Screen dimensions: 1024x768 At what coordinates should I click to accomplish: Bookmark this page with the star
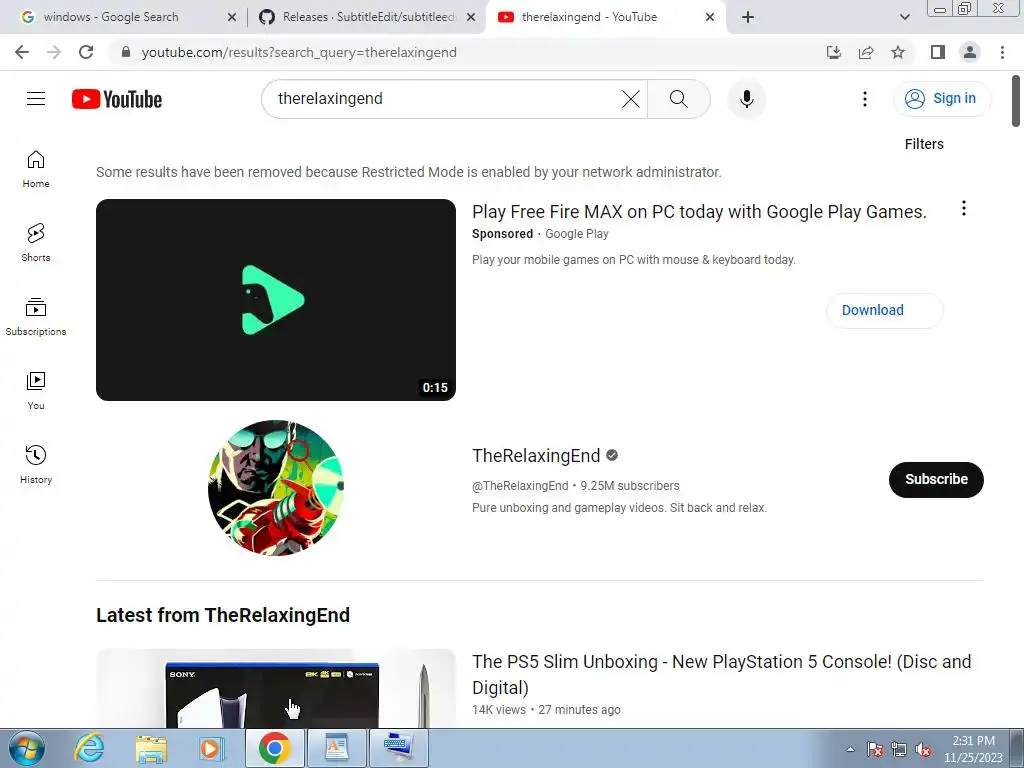pyautogui.click(x=898, y=52)
